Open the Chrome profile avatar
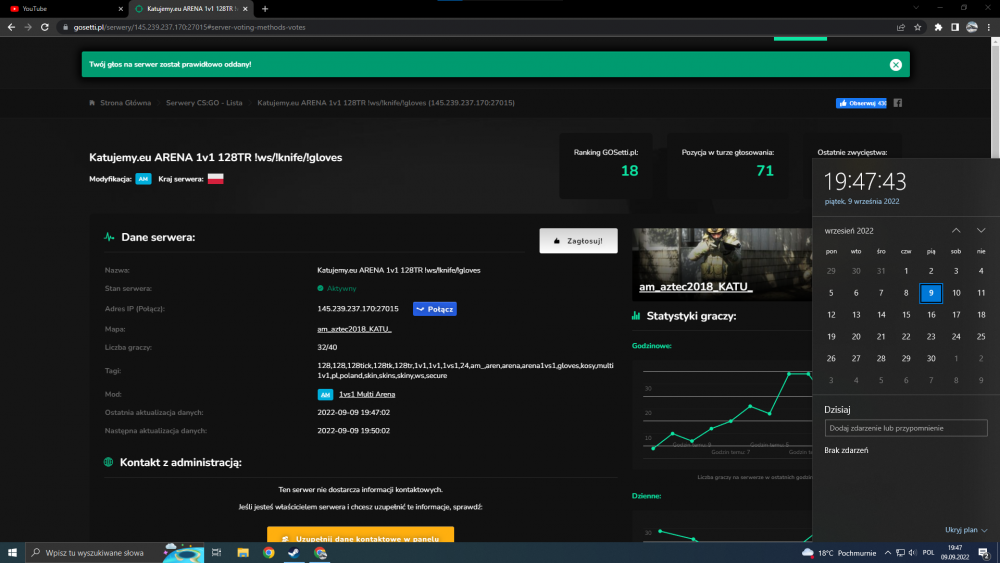1000x563 pixels. [971, 27]
